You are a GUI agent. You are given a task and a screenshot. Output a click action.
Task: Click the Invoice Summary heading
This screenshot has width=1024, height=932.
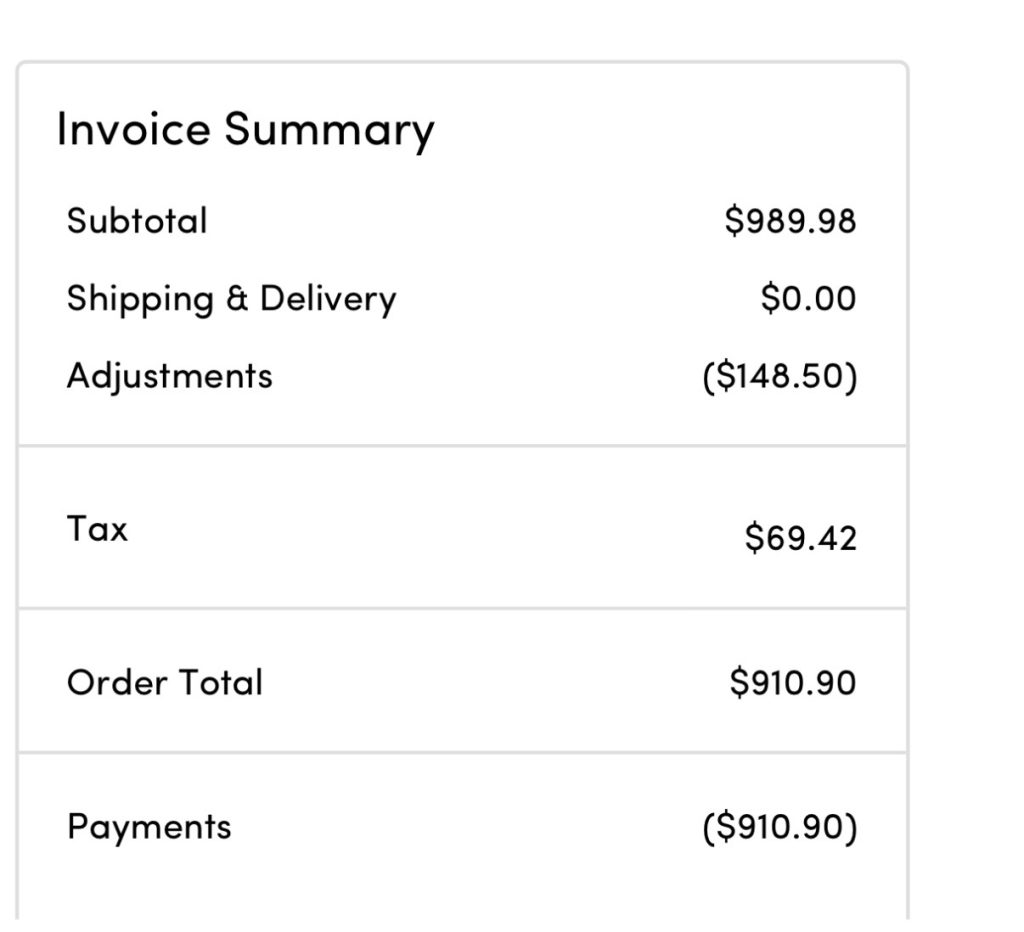click(245, 130)
